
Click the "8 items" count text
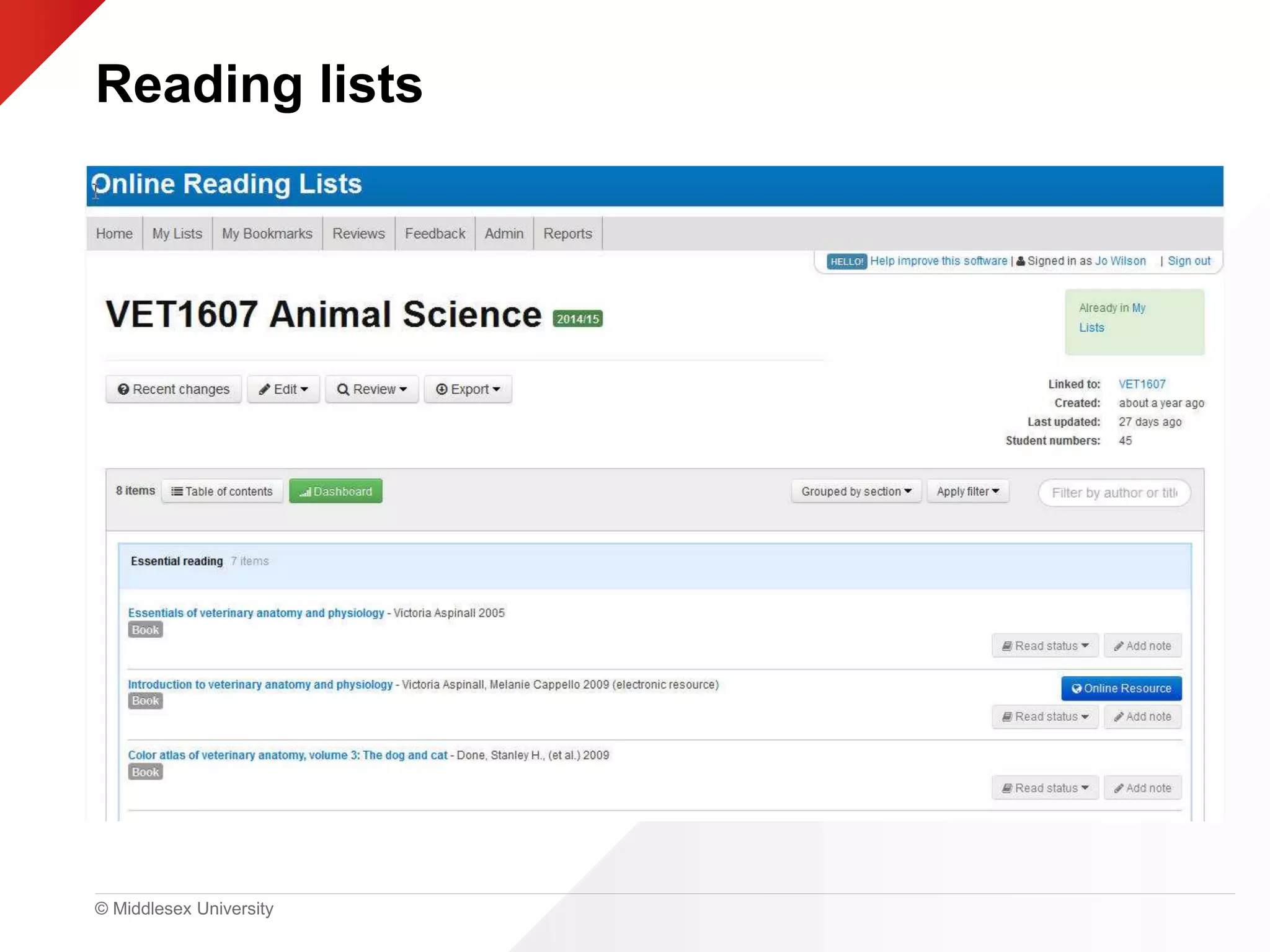point(135,491)
